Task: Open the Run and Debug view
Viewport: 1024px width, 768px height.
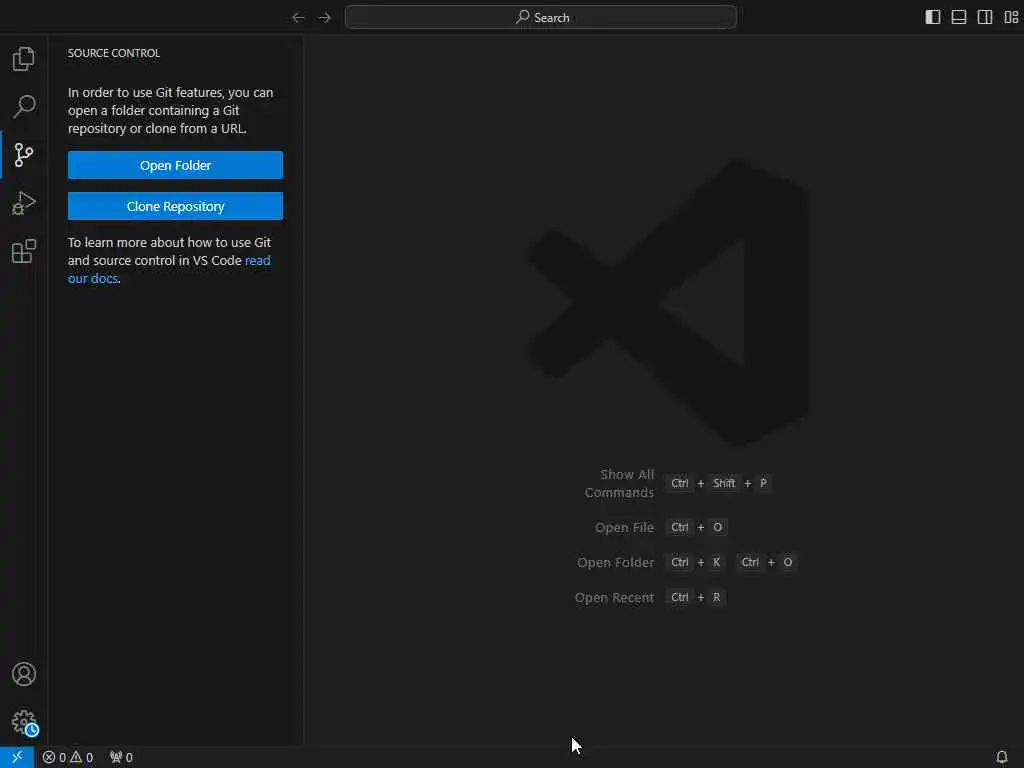Action: [x=24, y=203]
